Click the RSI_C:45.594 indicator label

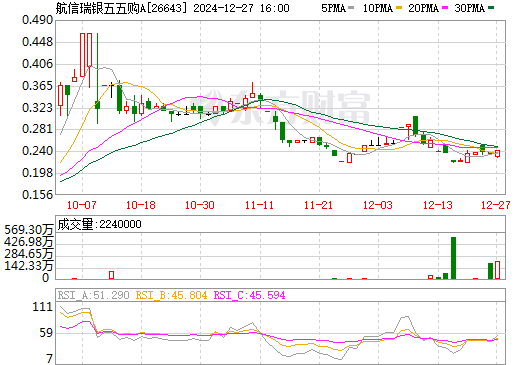[249, 295]
